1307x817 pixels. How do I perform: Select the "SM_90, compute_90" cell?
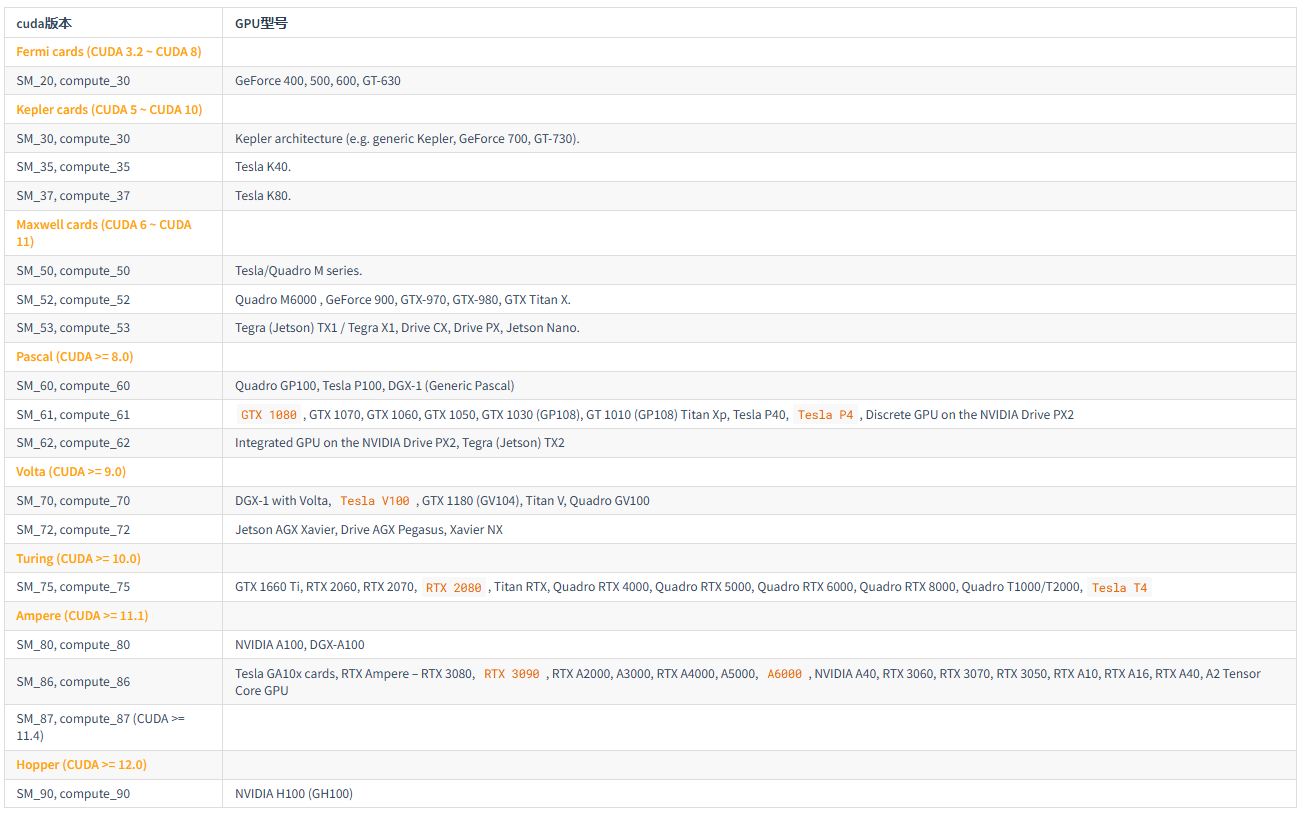113,794
